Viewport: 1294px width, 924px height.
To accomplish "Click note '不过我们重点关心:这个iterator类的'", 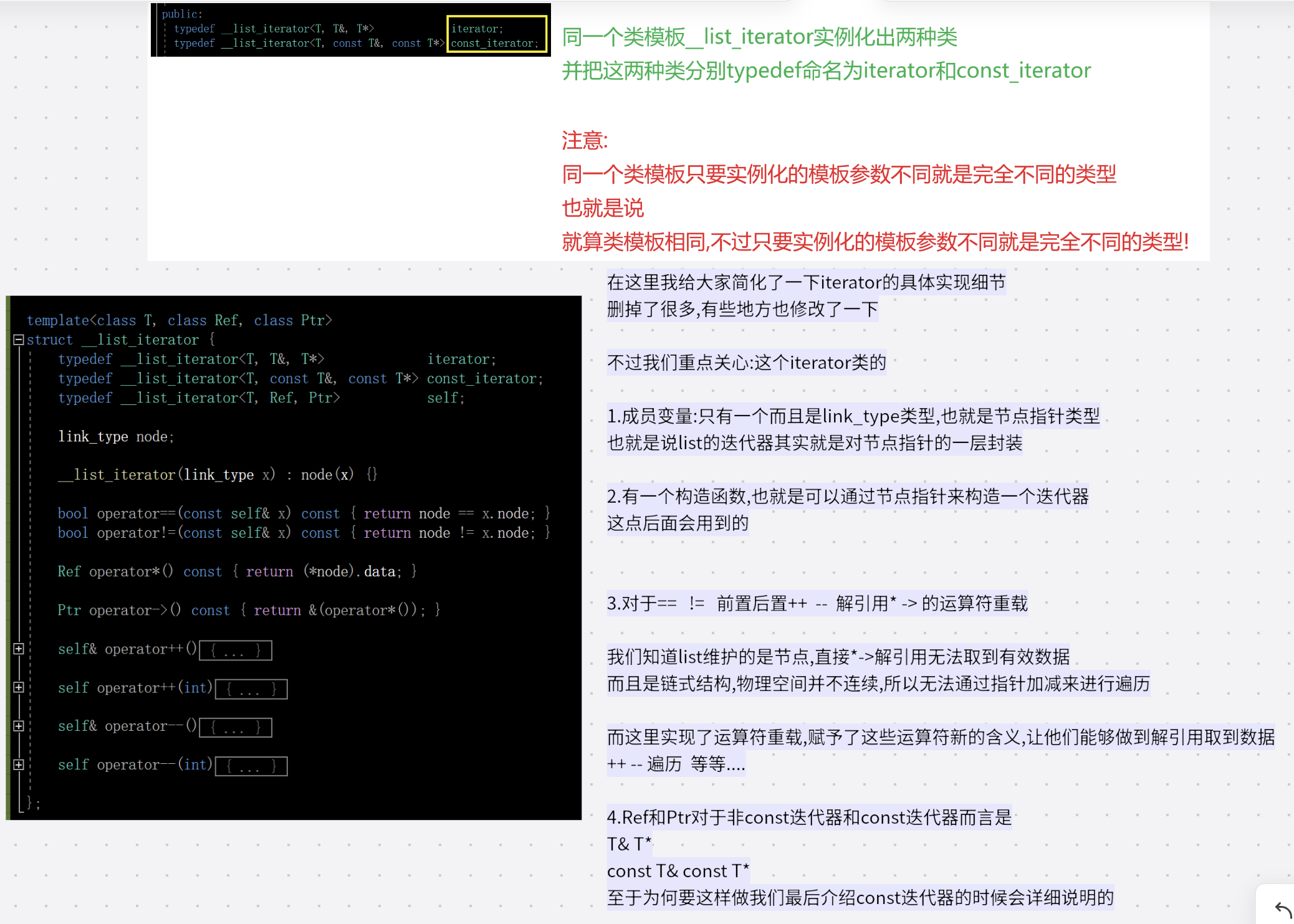I will click(x=746, y=363).
